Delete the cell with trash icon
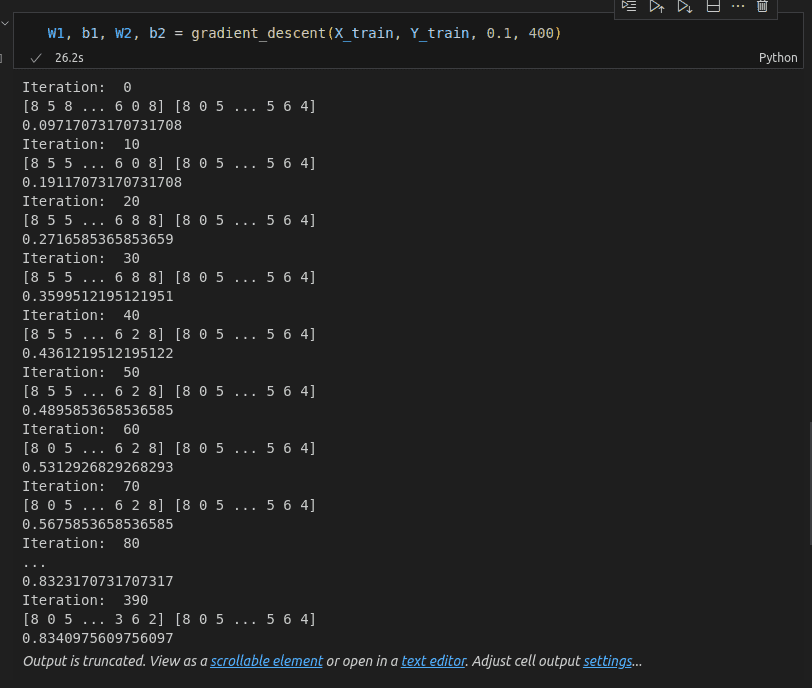 [x=762, y=6]
